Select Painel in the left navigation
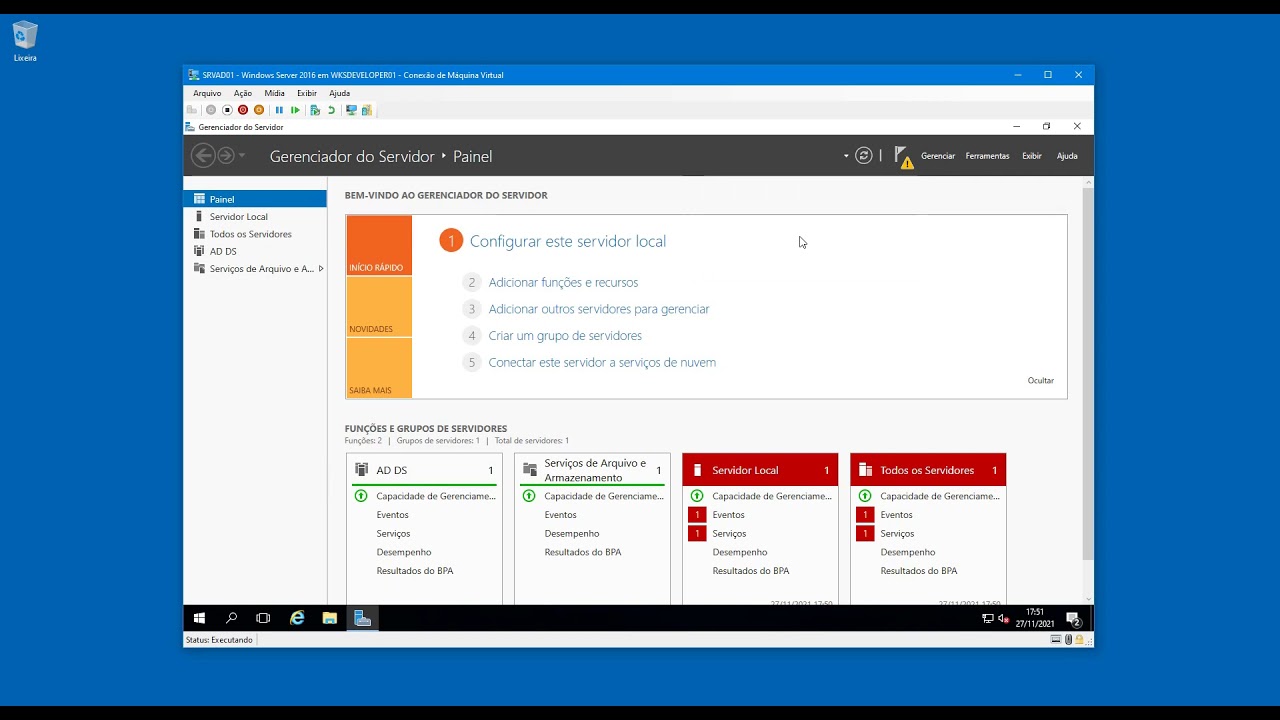The image size is (1280, 720). click(x=255, y=199)
